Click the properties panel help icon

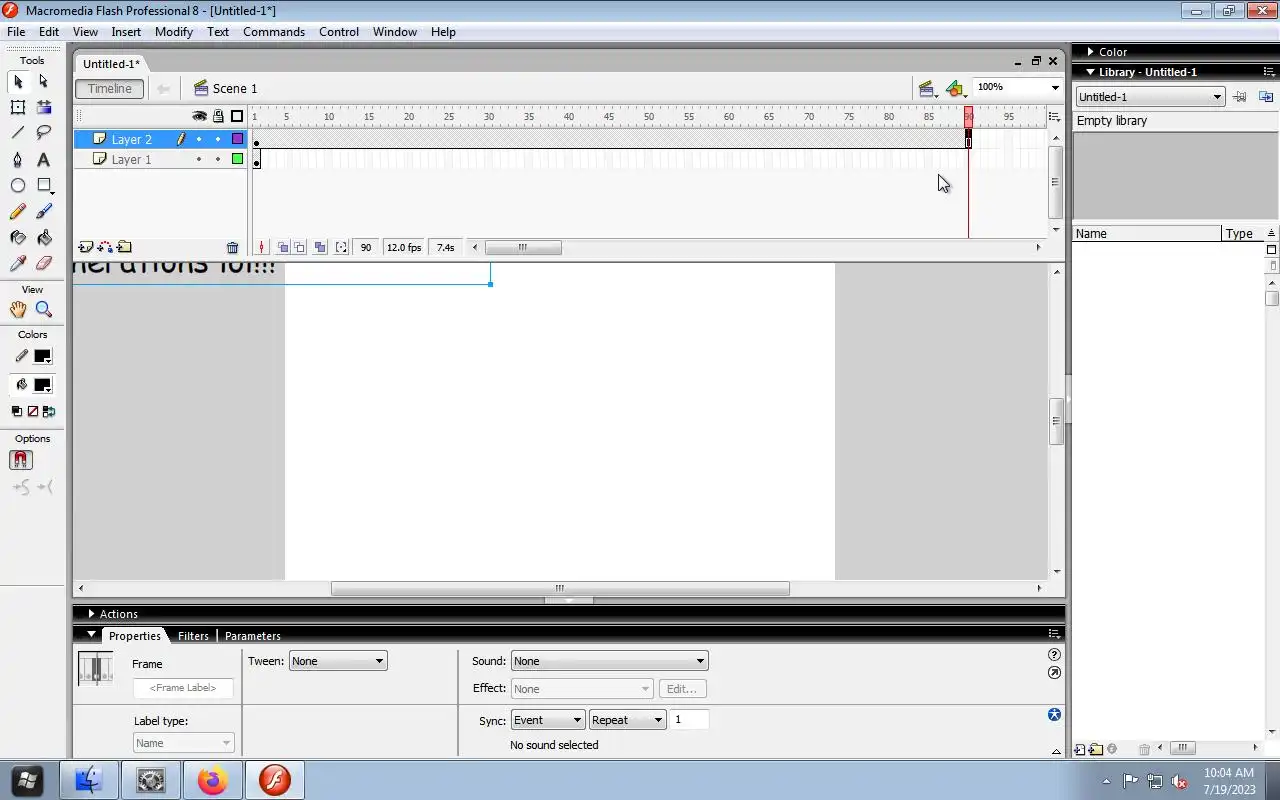click(x=1054, y=655)
